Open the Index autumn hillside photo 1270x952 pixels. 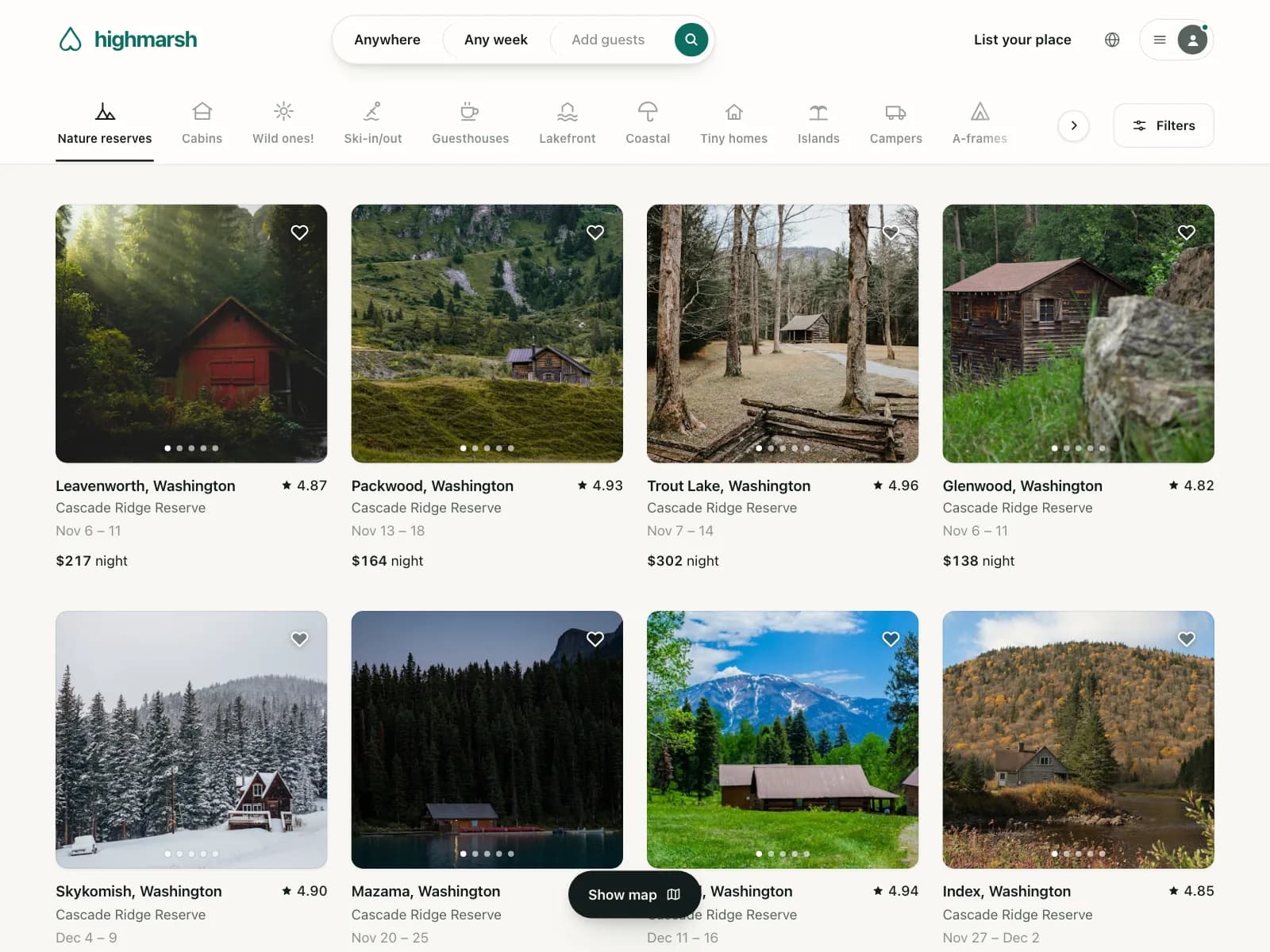1079,739
